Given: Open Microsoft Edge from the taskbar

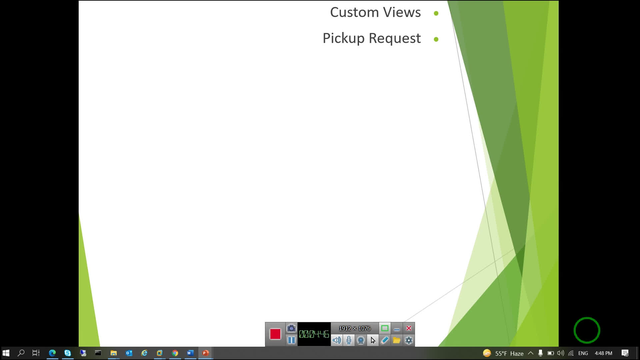Looking at the screenshot, I should pyautogui.click(x=52, y=353).
